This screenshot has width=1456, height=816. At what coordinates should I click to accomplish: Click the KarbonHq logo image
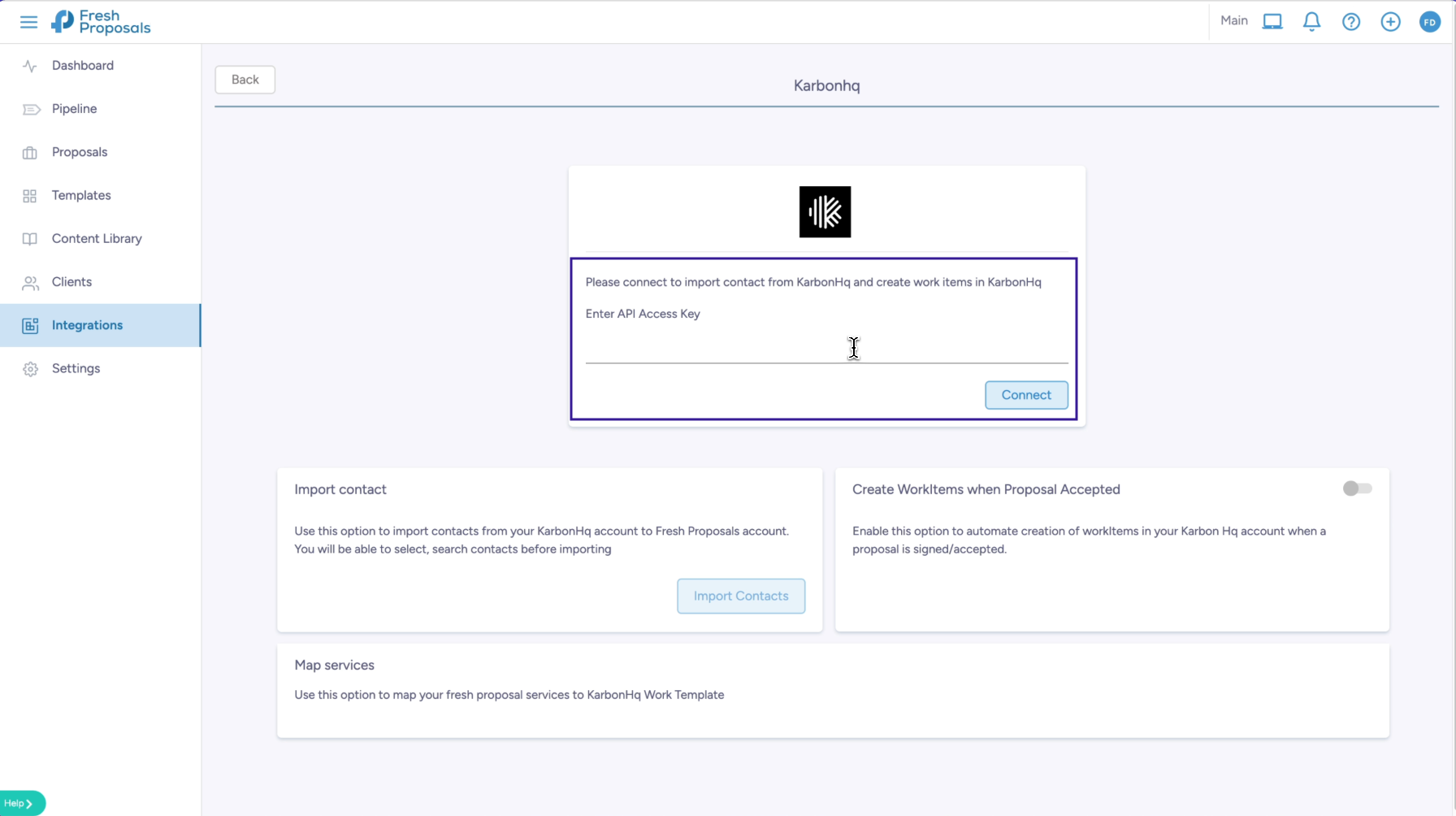click(x=825, y=212)
